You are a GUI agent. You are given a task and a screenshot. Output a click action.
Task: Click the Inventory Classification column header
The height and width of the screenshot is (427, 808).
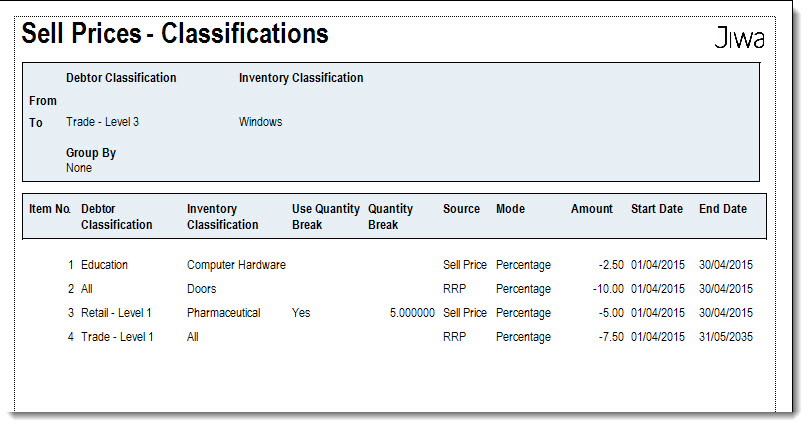point(223,217)
